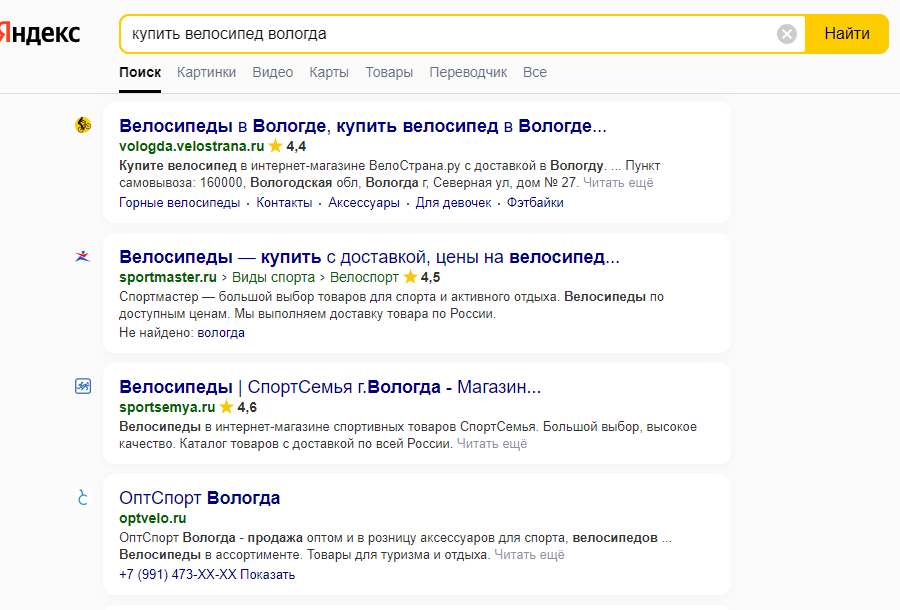Open the Видео tab

click(x=273, y=72)
